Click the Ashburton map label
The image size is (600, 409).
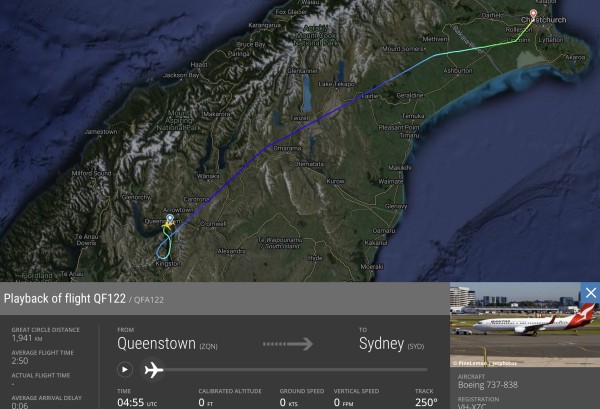point(458,71)
